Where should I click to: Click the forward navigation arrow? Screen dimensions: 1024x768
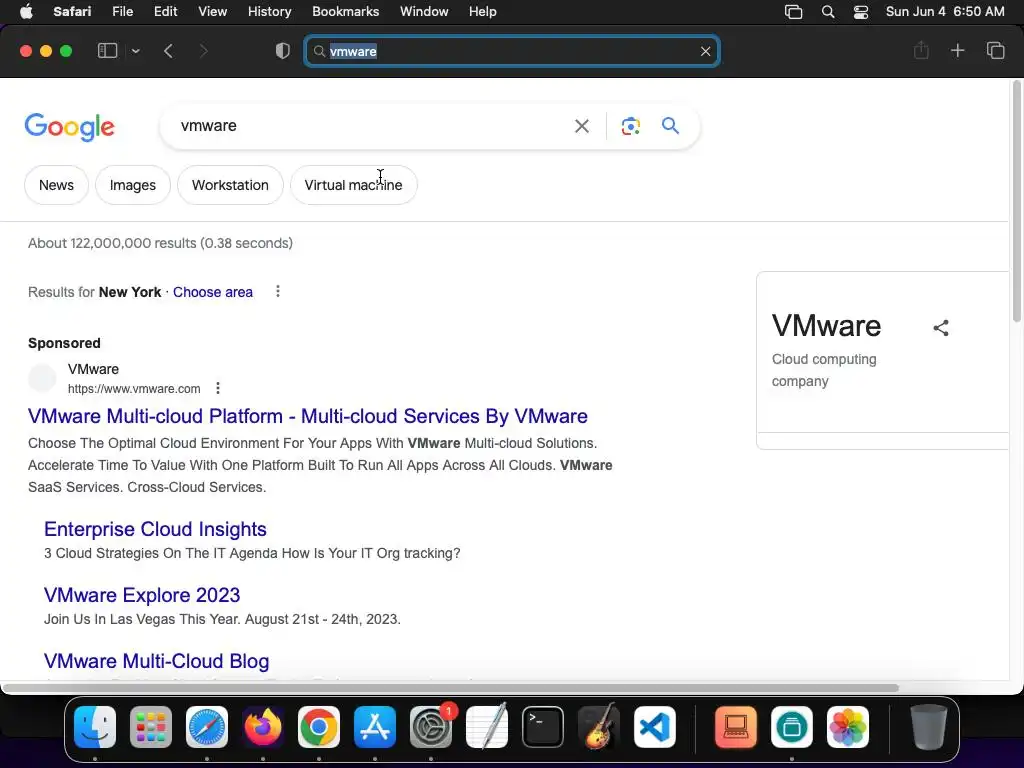pyautogui.click(x=203, y=51)
